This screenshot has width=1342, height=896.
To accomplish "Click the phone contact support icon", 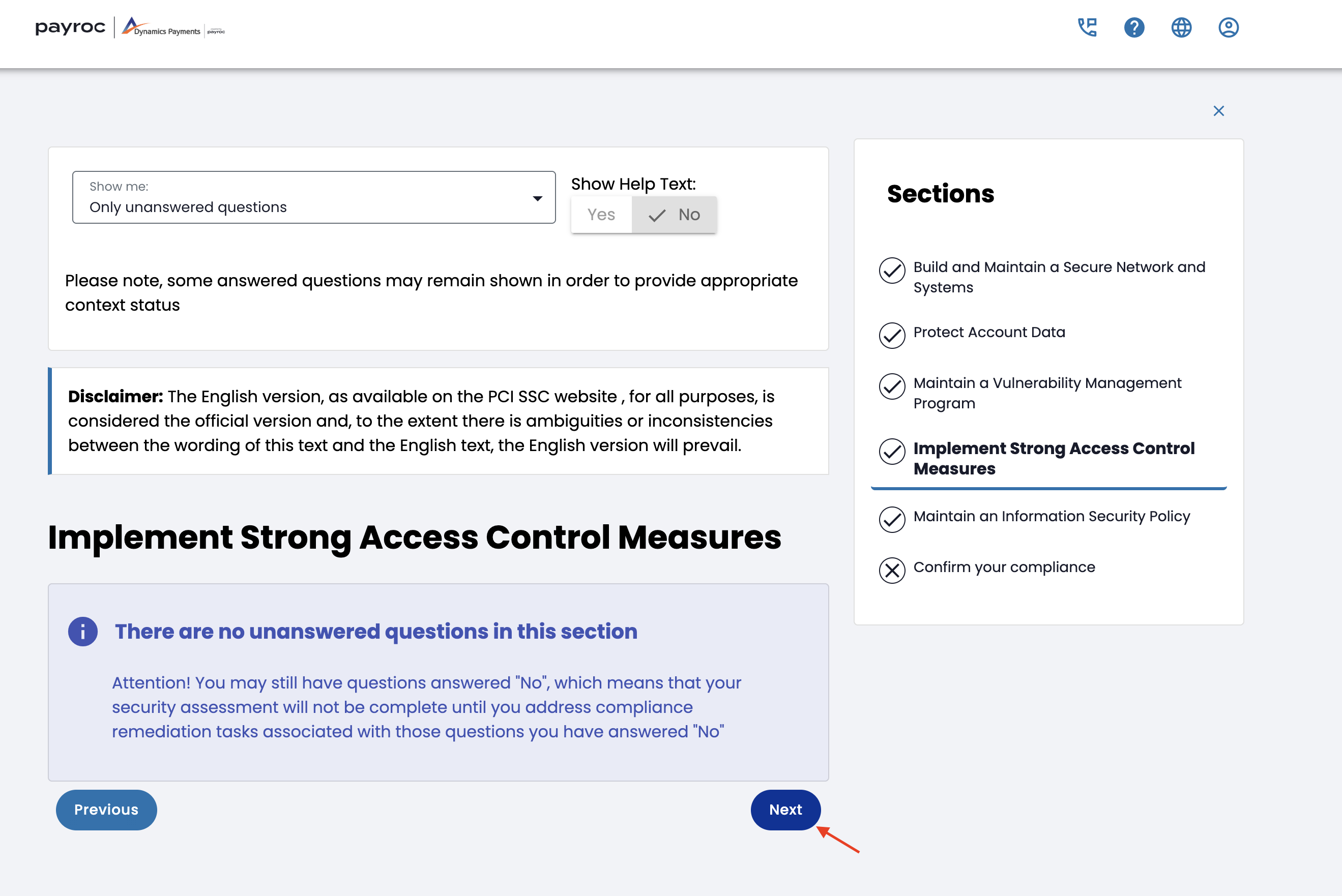I will click(x=1087, y=27).
